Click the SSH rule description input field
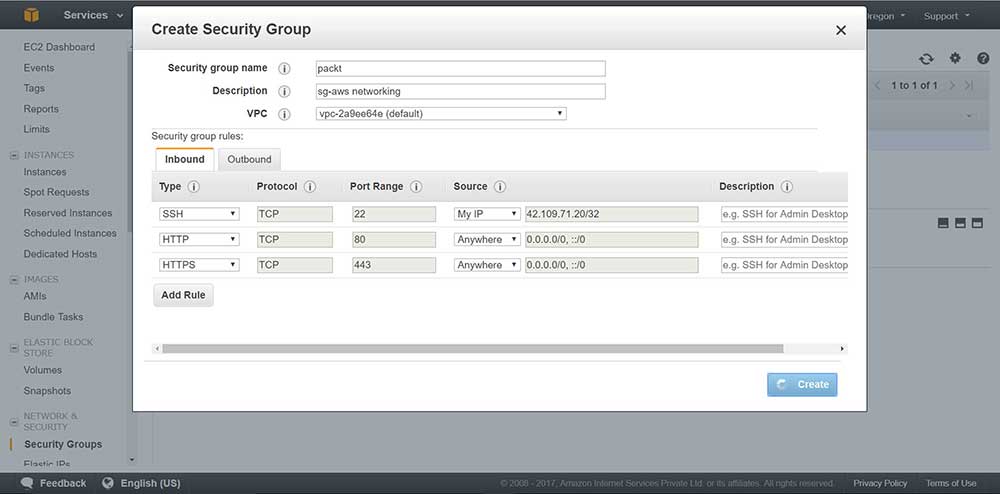 [x=784, y=214]
